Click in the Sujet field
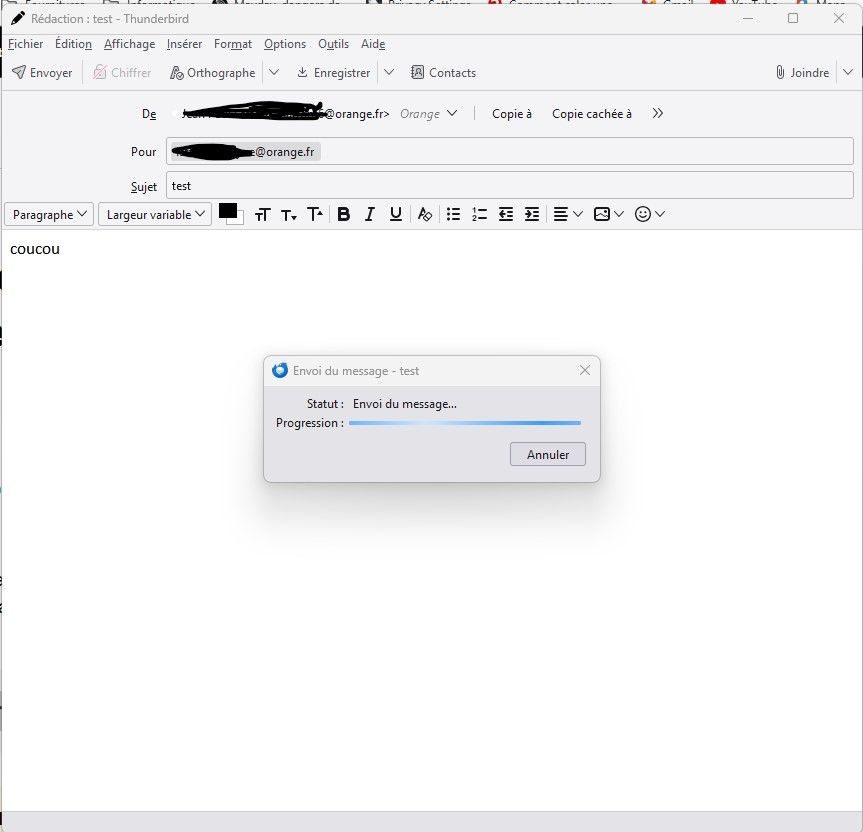The height and width of the screenshot is (832, 863). [510, 186]
